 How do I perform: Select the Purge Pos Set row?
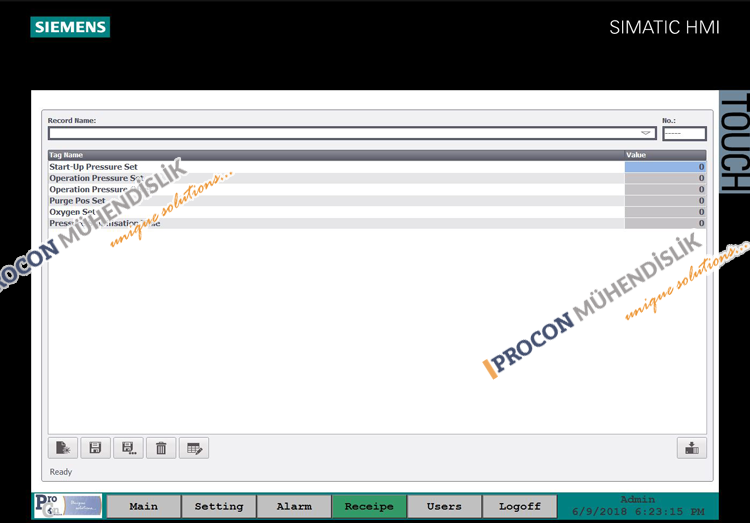pyautogui.click(x=377, y=200)
